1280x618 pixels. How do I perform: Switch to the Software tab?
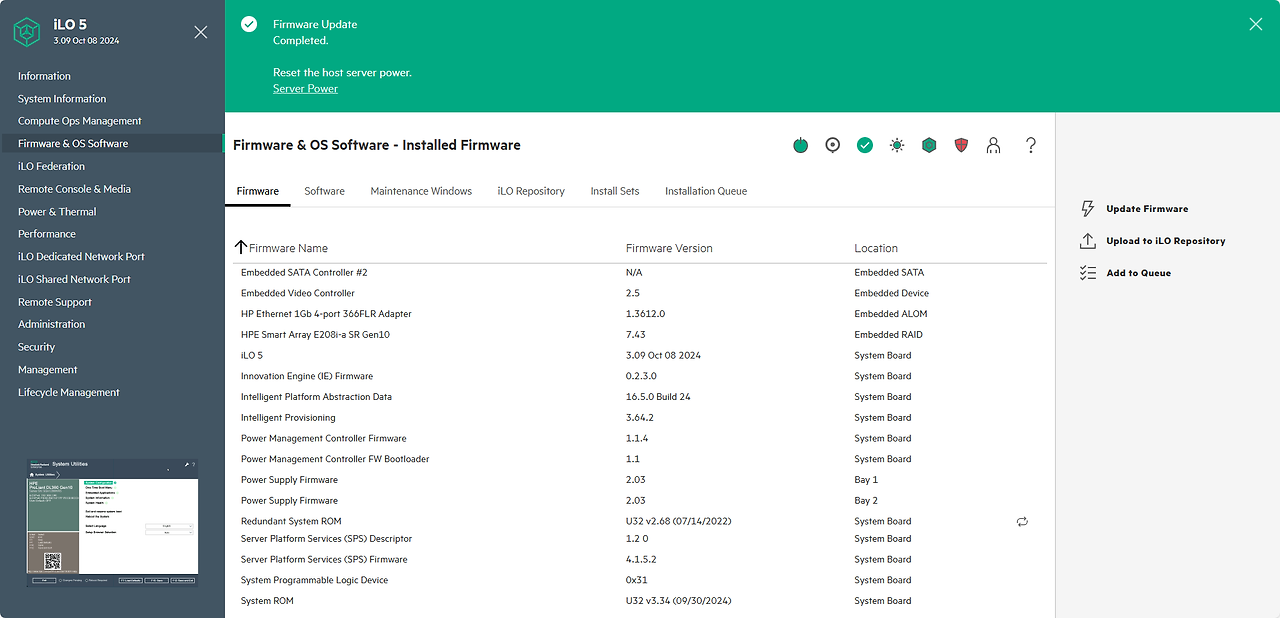(324, 190)
